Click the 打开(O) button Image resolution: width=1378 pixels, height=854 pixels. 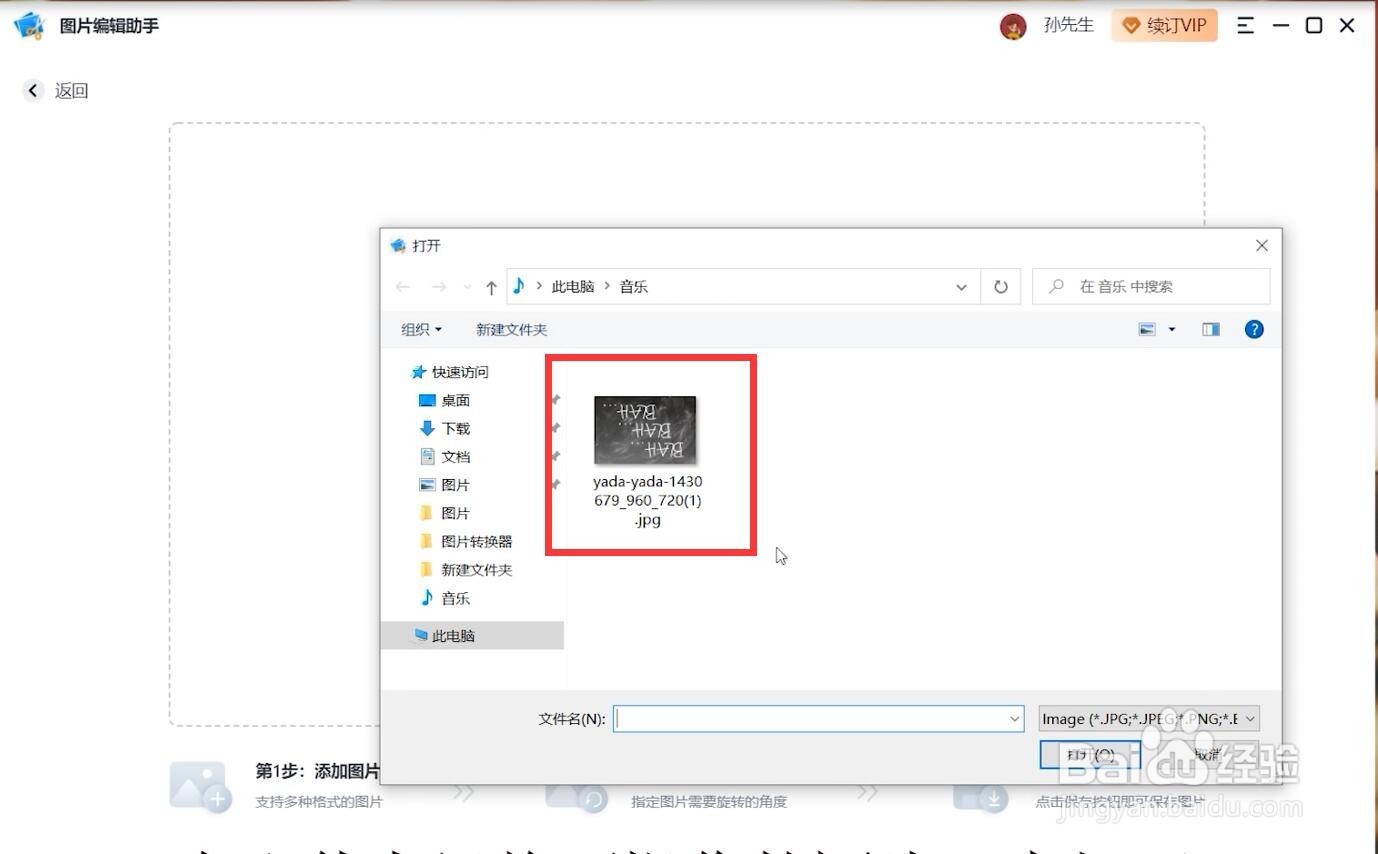click(1090, 755)
